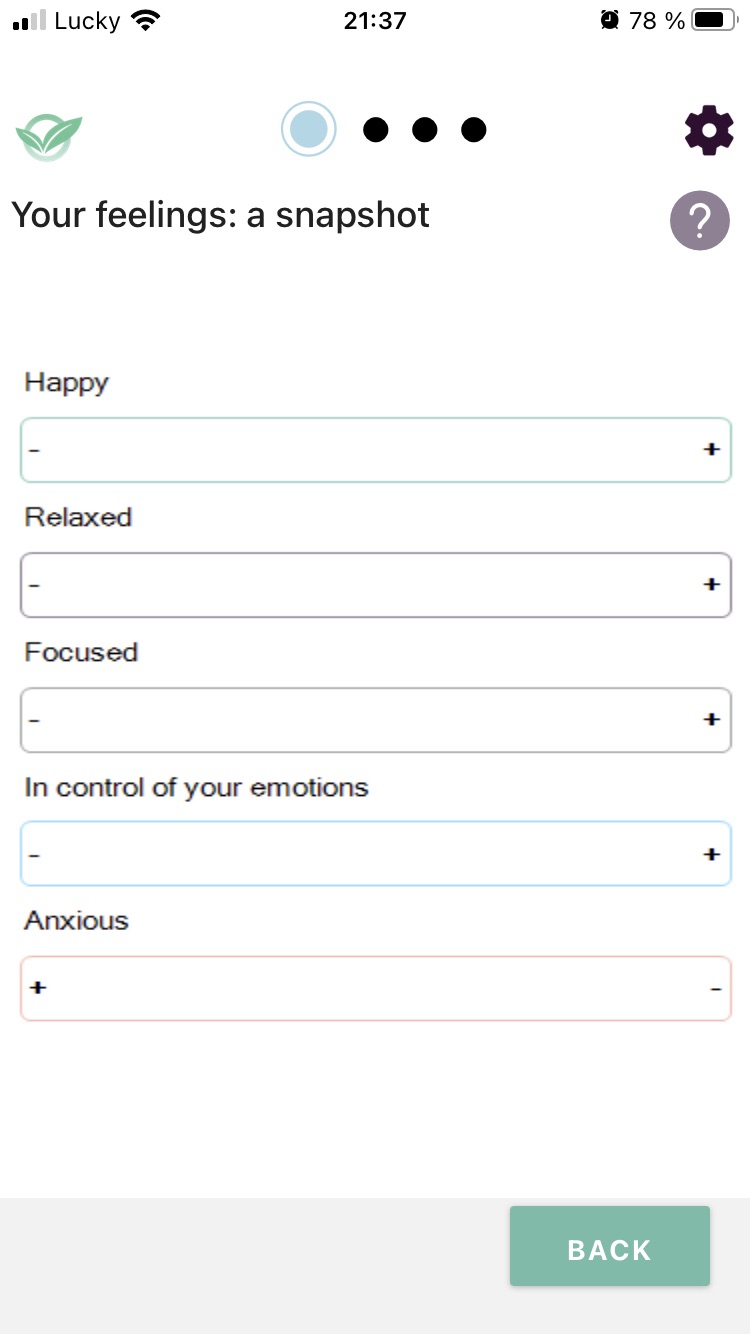Open the help question mark icon
750x1334 pixels.
tap(700, 220)
